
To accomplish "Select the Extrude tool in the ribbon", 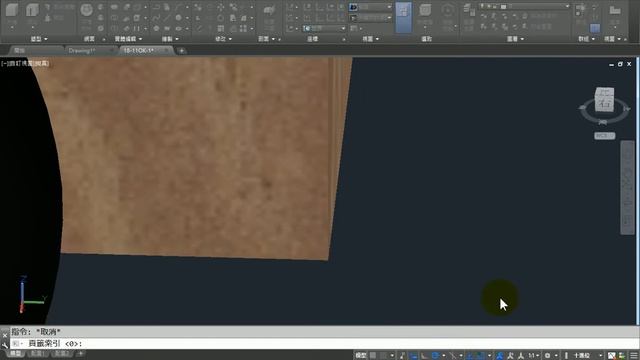I will click(32, 10).
